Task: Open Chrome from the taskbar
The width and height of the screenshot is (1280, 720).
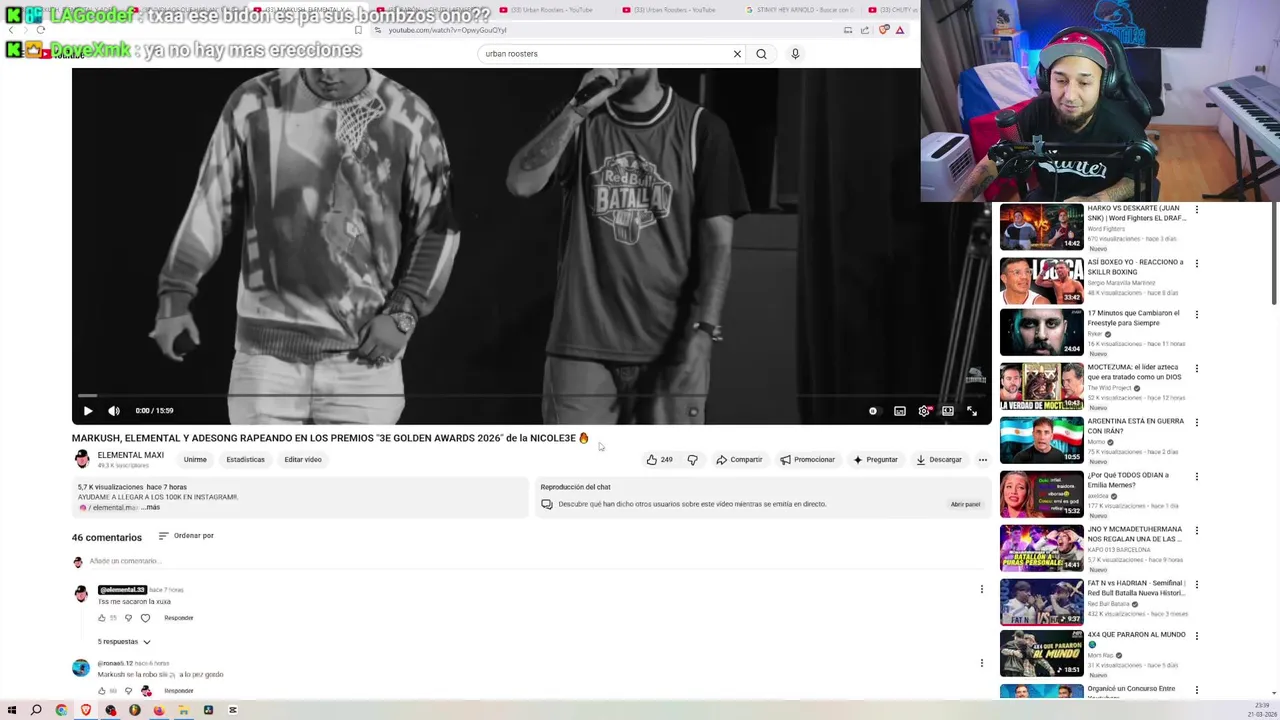Action: click(61, 710)
